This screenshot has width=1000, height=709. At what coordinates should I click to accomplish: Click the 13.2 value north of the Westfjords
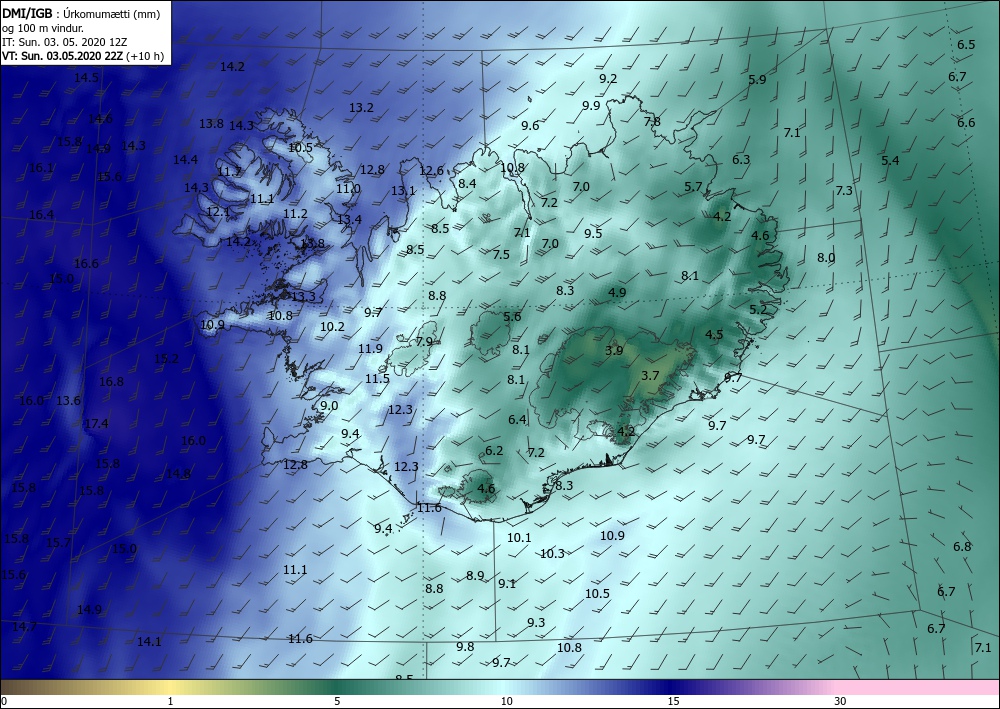pos(361,107)
